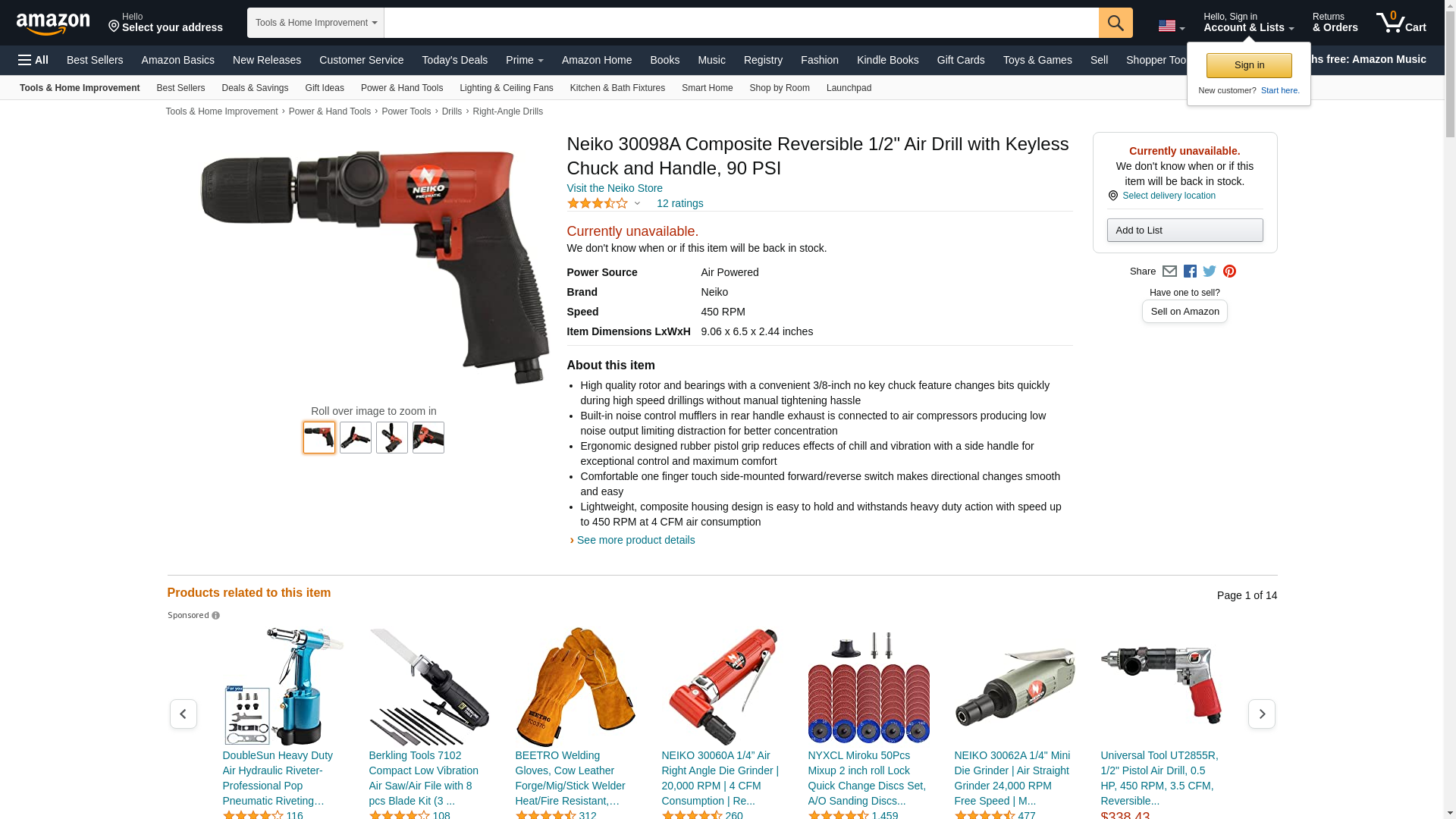
Task: Select the fourth product thumbnail image
Action: (x=428, y=438)
